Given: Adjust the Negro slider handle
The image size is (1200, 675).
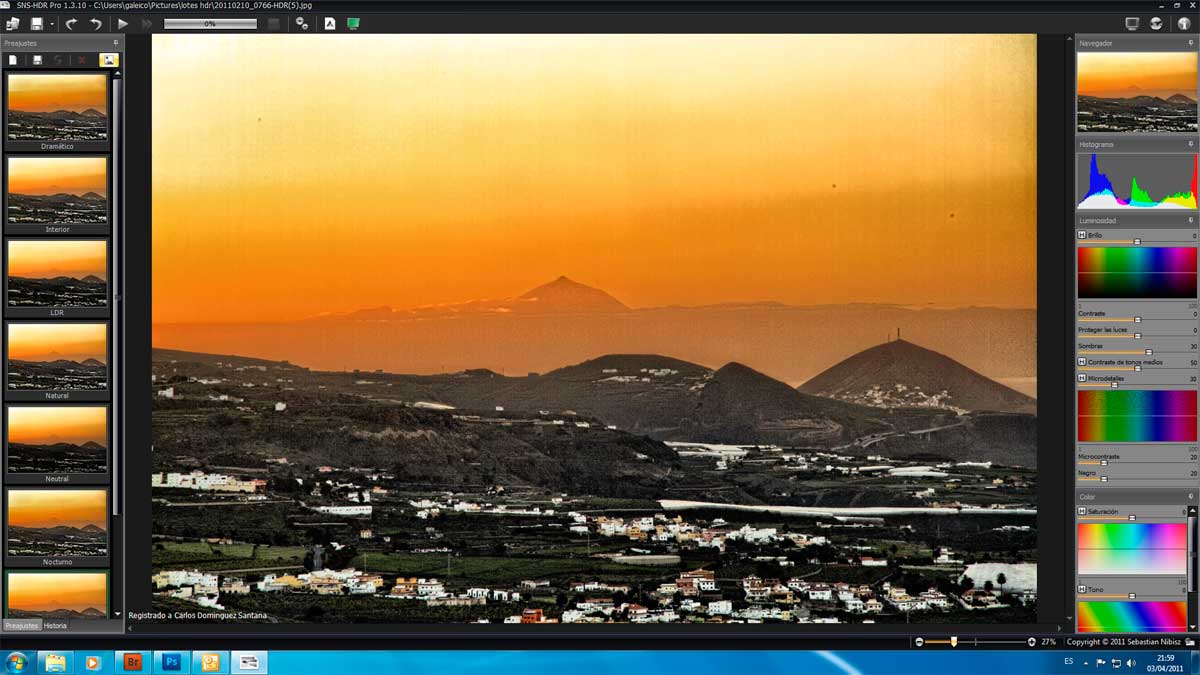Looking at the screenshot, I should coord(1104,479).
